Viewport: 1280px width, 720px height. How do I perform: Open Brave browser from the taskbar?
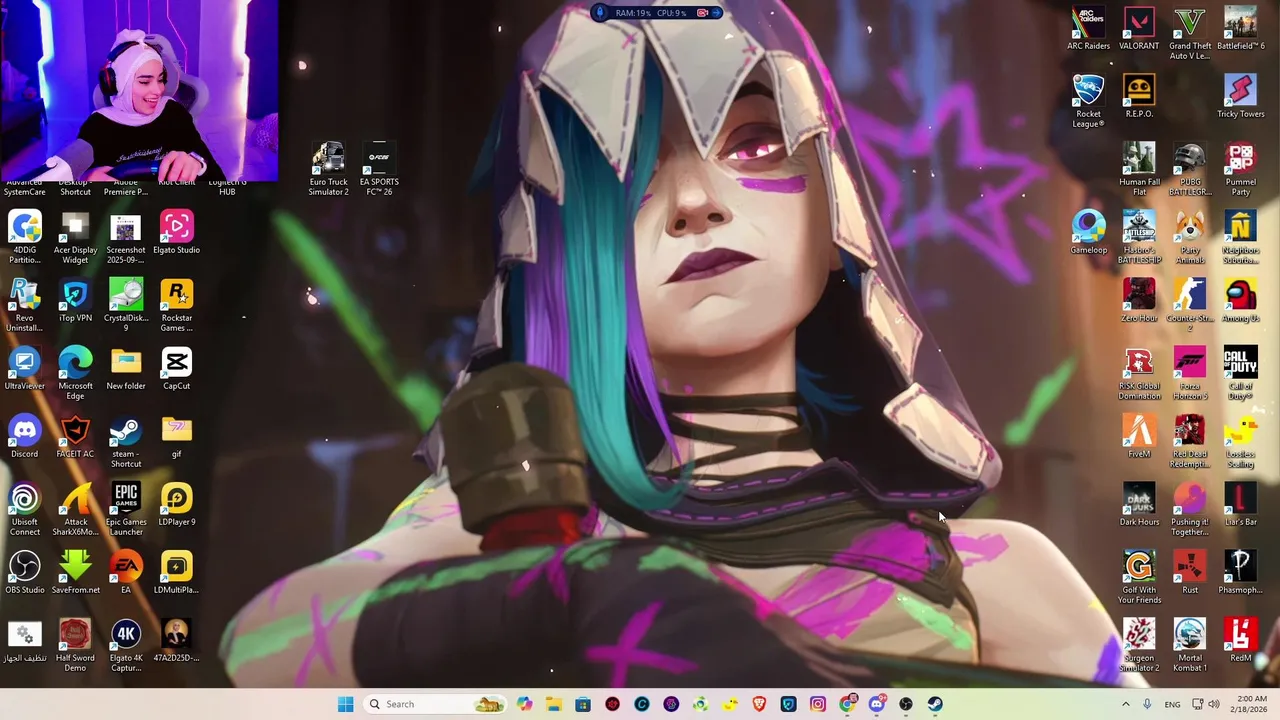760,704
